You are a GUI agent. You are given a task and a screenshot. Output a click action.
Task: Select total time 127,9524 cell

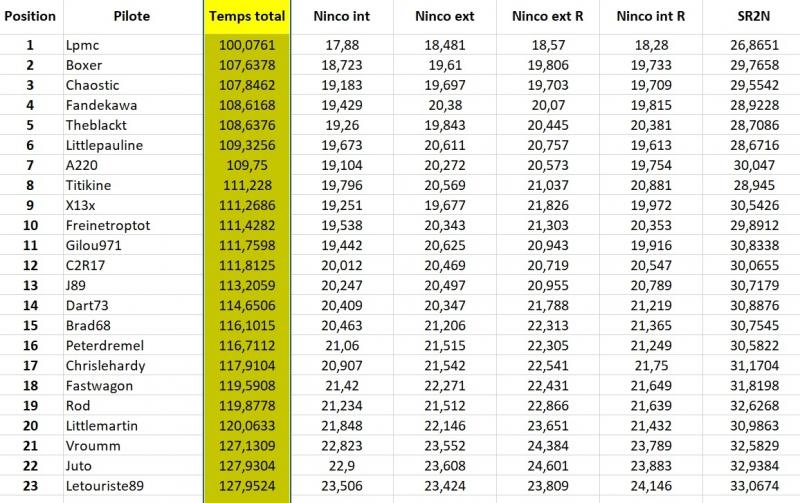click(247, 486)
